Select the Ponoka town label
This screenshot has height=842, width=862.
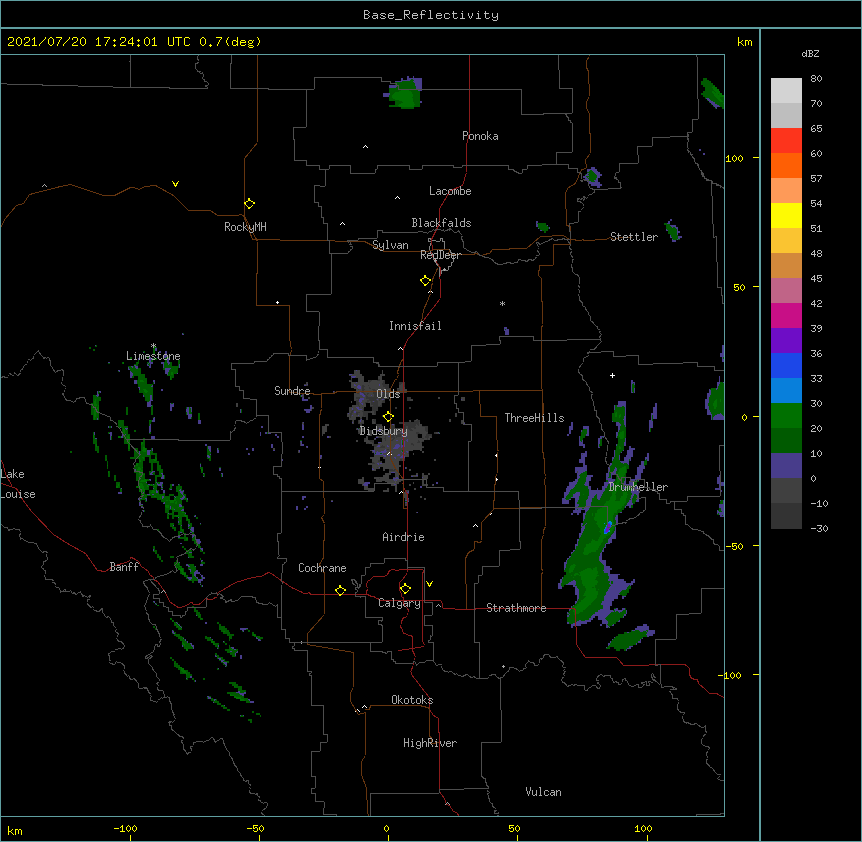pos(480,136)
